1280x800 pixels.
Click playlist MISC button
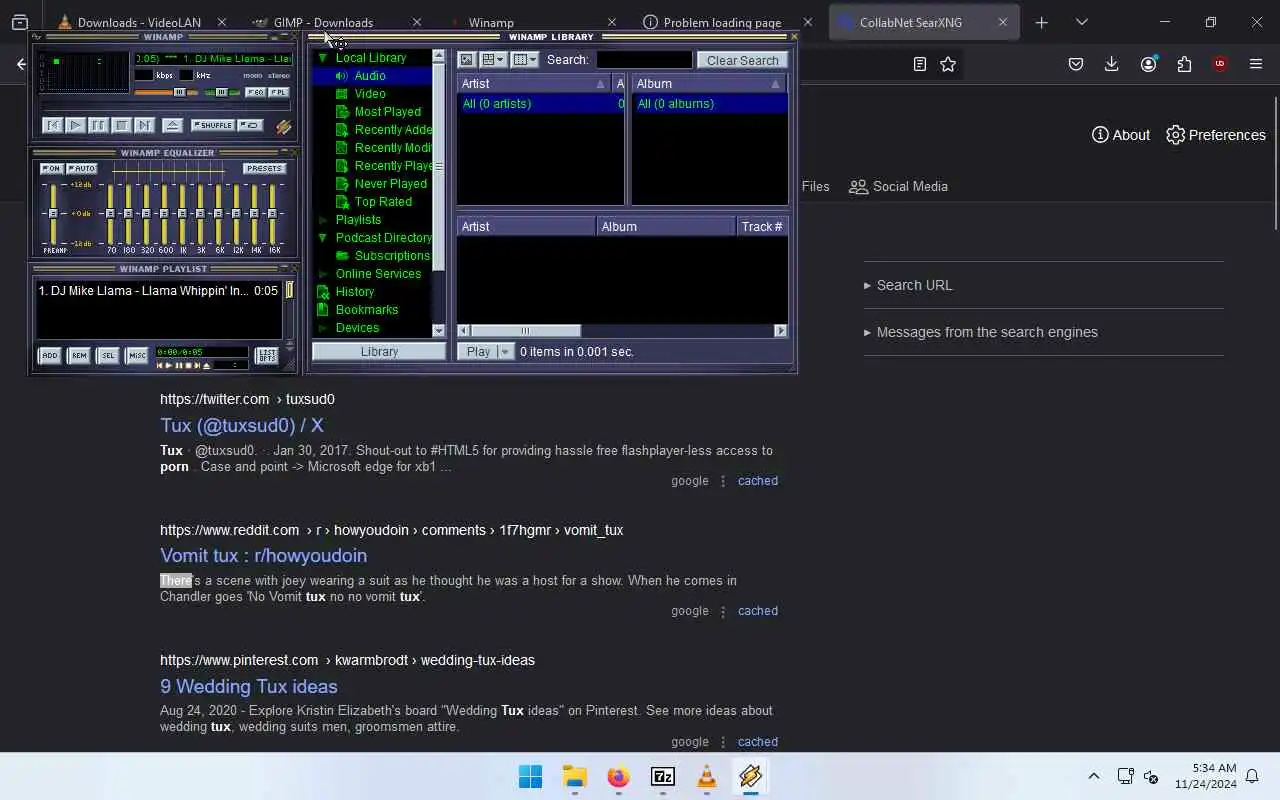(x=136, y=355)
